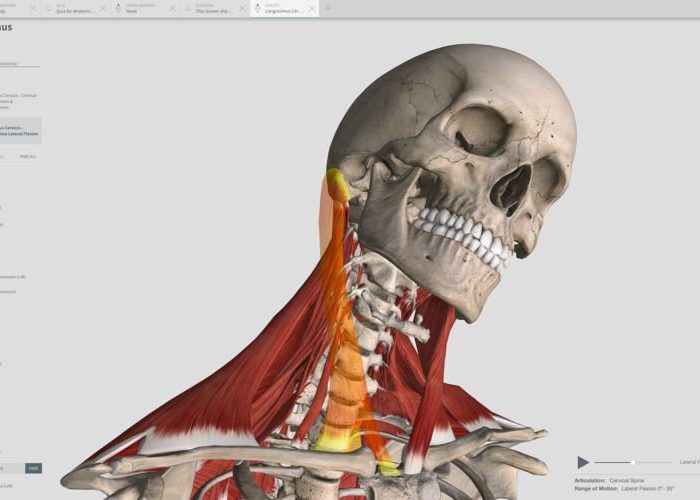This screenshot has height=500, width=700.
Task: Select the Cervicis - Cervical list entry above highlighted item
Action: [x=19, y=101]
